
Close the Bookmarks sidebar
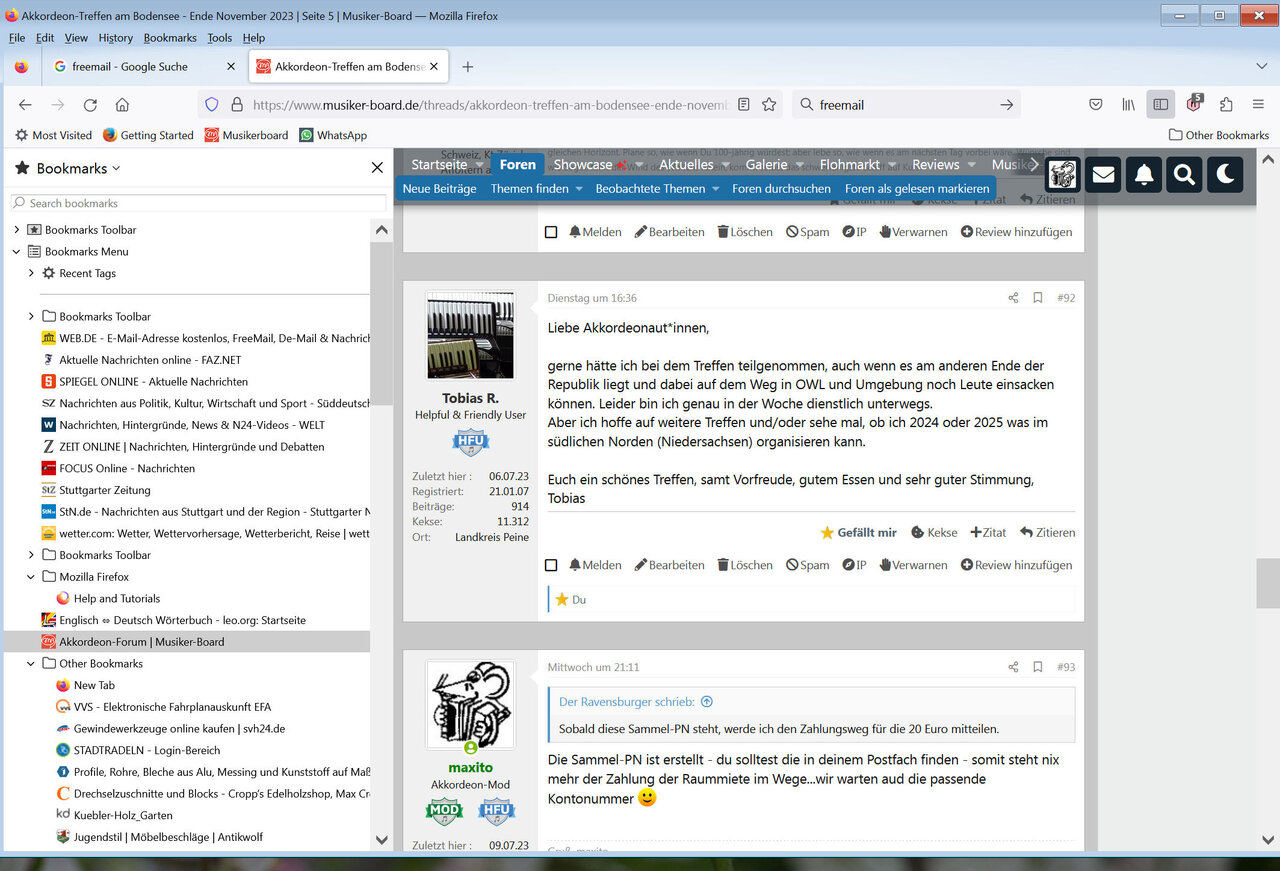click(377, 168)
